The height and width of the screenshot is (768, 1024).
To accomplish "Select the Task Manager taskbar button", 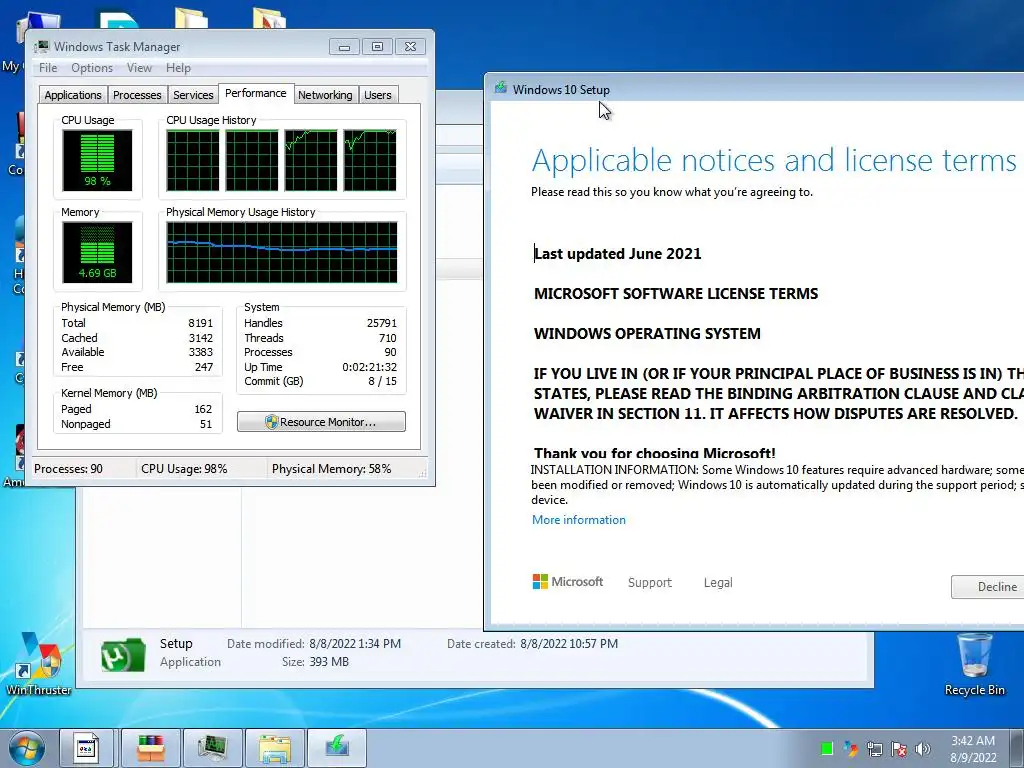I will click(x=213, y=748).
